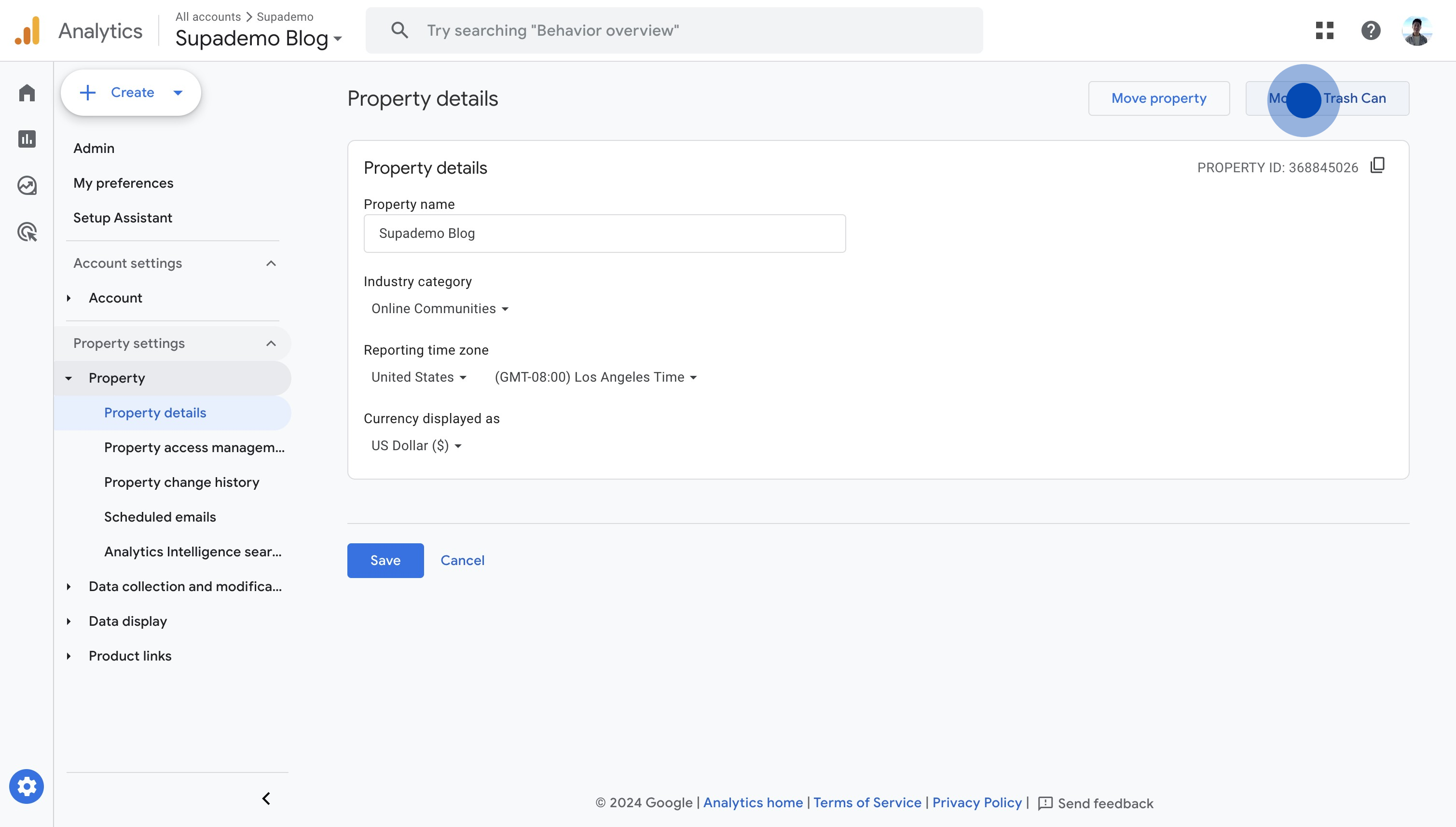This screenshot has width=1456, height=827.
Task: Select Property details in sidebar
Action: (173, 413)
